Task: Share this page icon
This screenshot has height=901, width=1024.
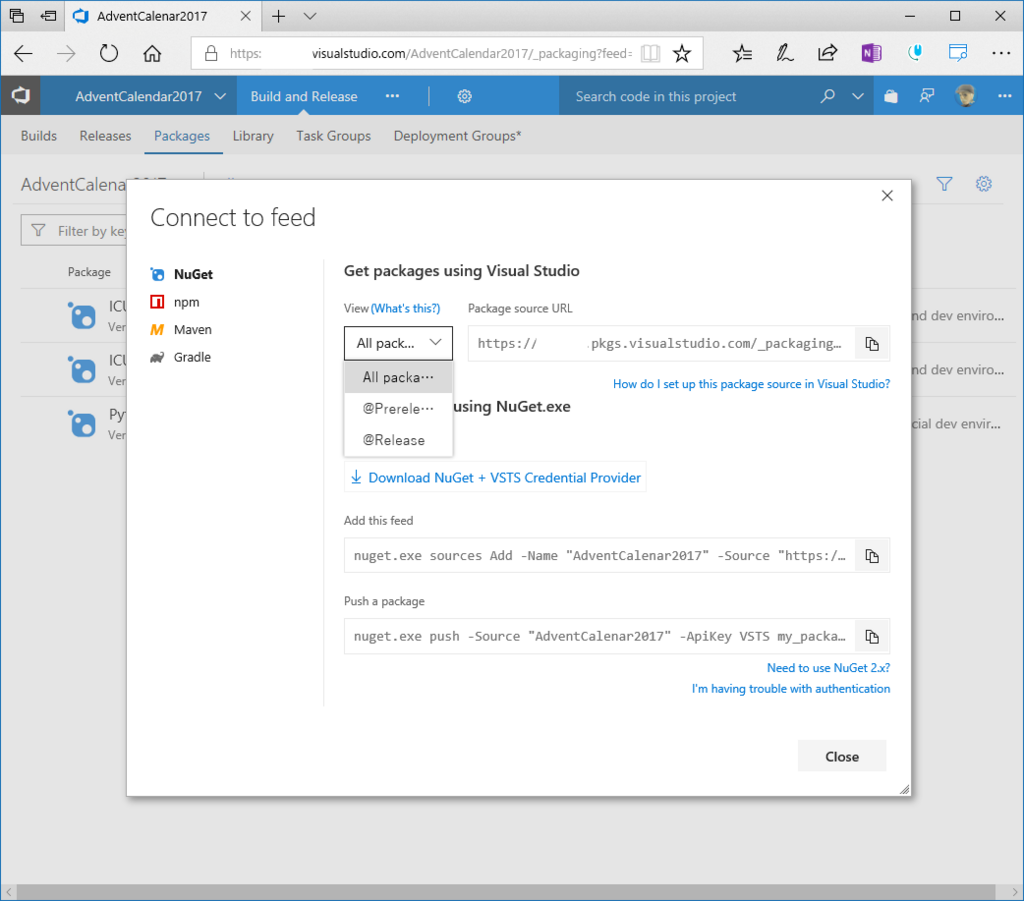Action: click(827, 53)
